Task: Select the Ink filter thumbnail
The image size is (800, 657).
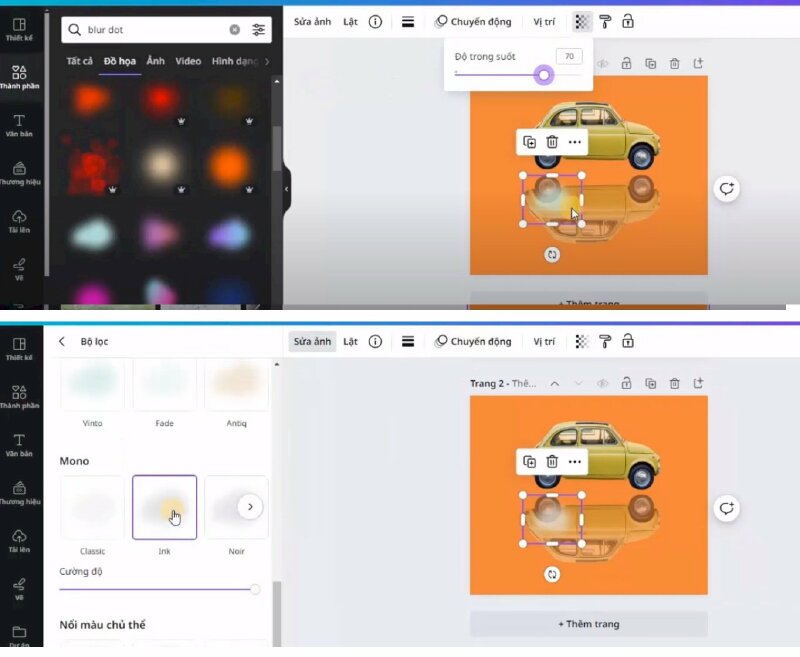Action: (x=164, y=507)
